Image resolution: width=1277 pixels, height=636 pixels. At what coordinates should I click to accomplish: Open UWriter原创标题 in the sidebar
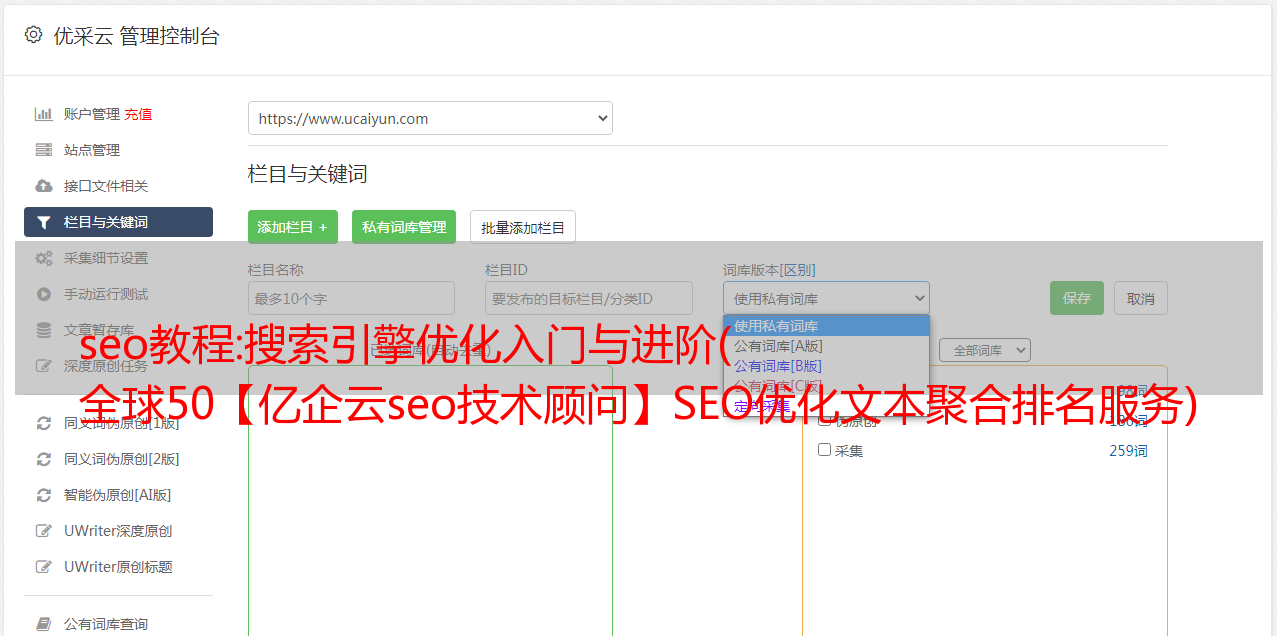tap(119, 567)
